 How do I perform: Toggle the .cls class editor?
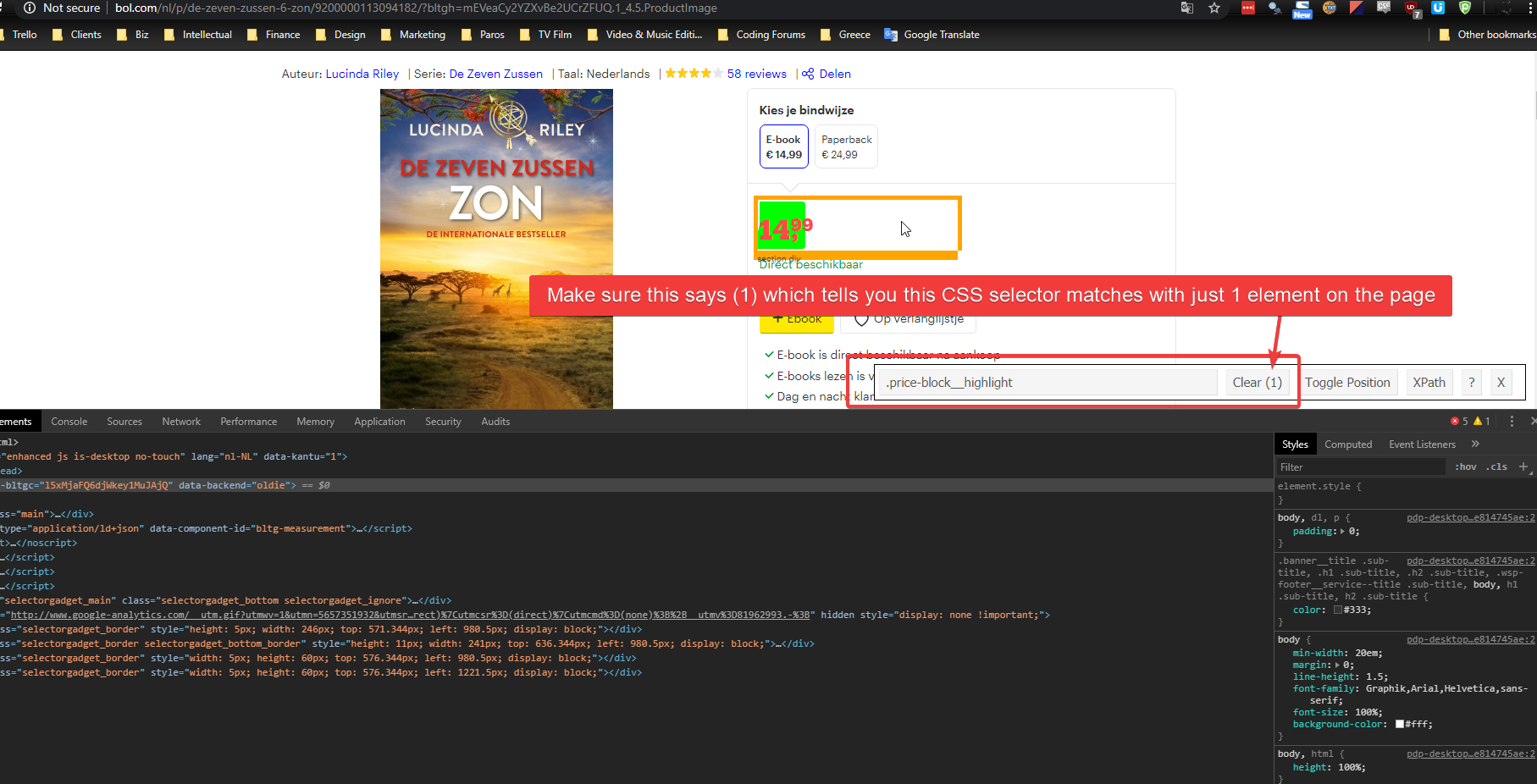click(x=1497, y=467)
